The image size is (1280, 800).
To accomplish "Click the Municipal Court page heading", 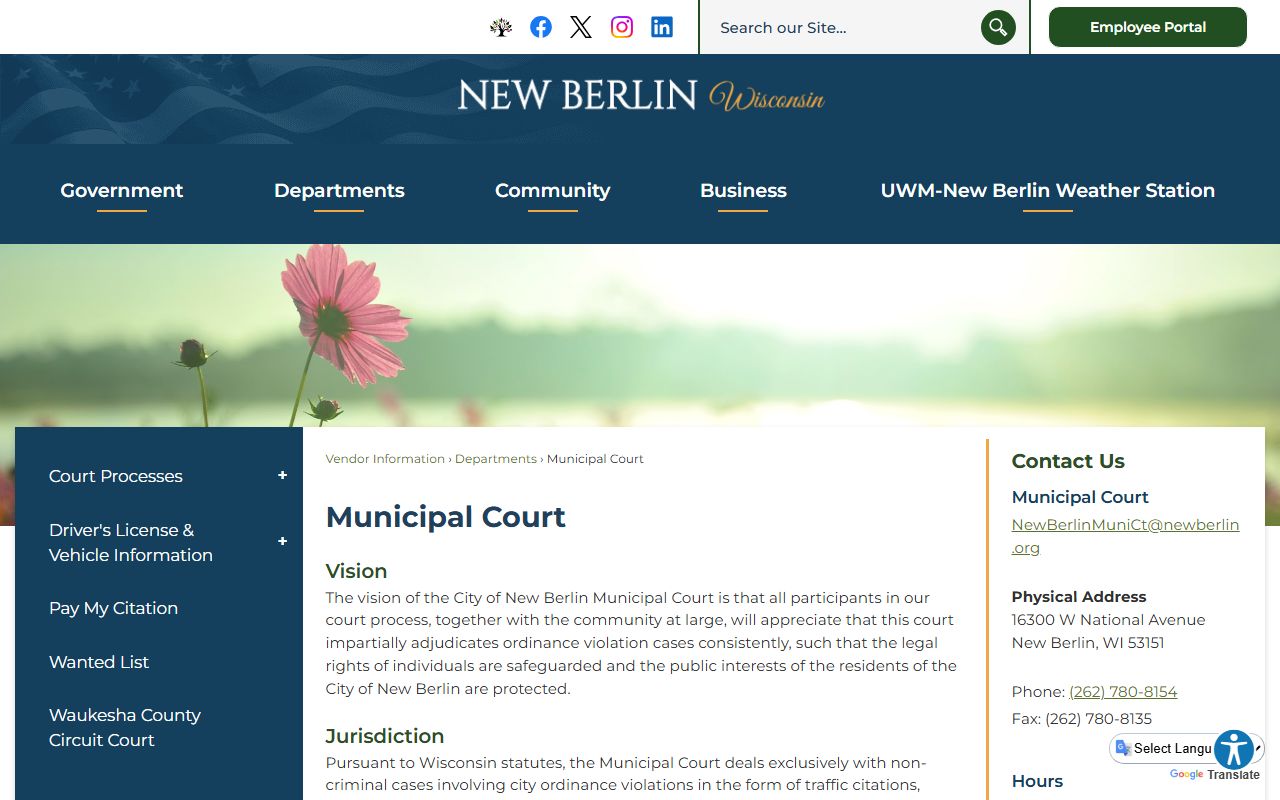I will (x=446, y=517).
